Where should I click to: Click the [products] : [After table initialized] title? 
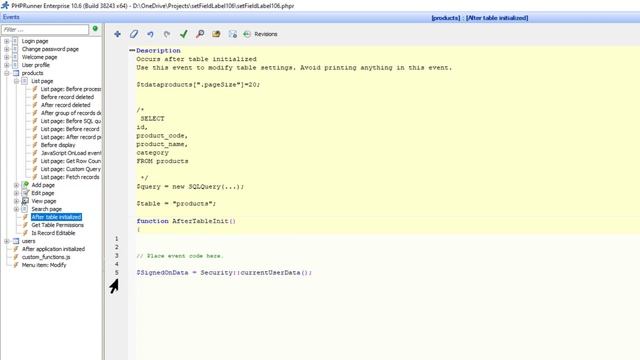(480, 18)
